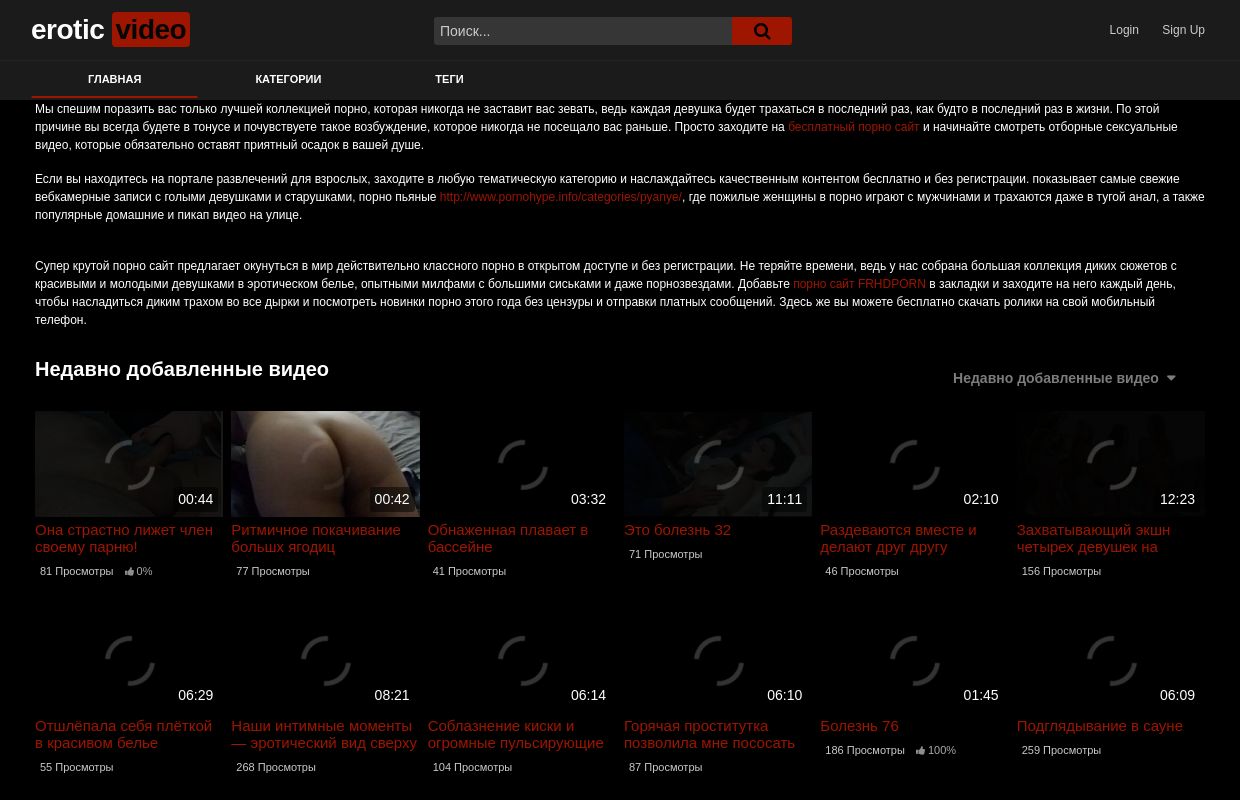This screenshot has height=800, width=1240.
Task: Open the КАТЕГОРИИ tab
Action: (288, 79)
